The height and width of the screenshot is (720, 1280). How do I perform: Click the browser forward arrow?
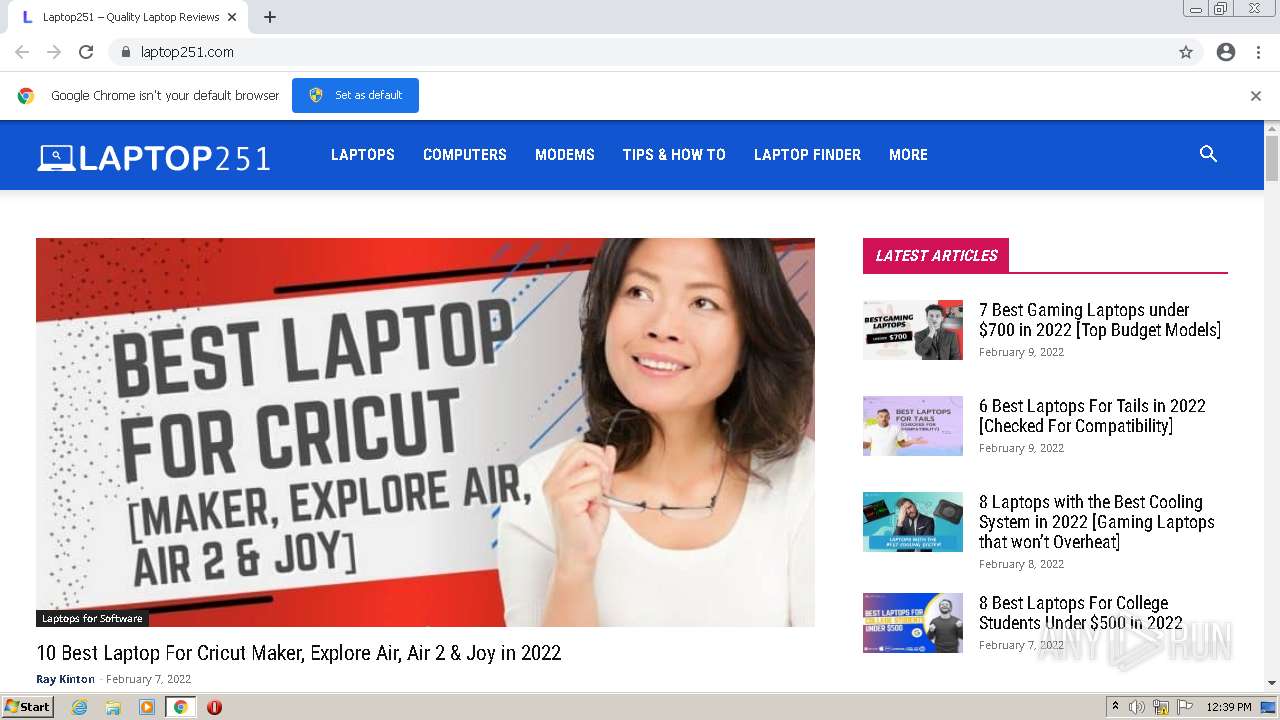coord(54,52)
